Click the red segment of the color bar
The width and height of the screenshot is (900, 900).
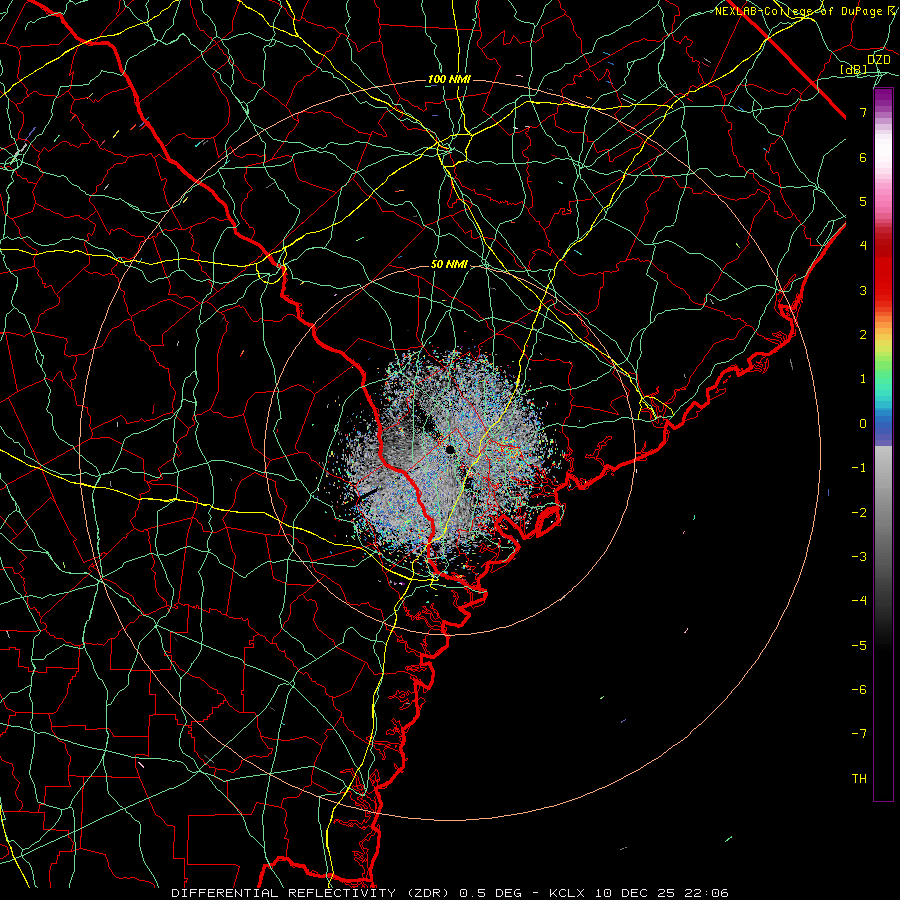pyautogui.click(x=883, y=267)
